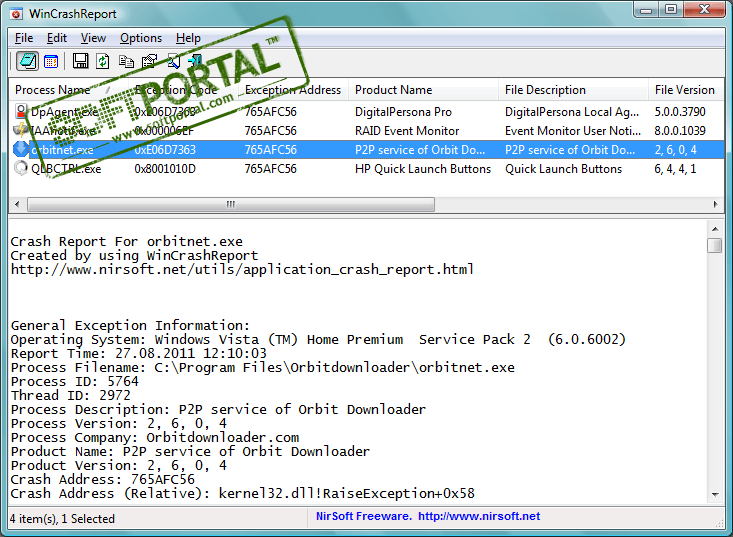Select the QLBCTRL.exe row

367,169
